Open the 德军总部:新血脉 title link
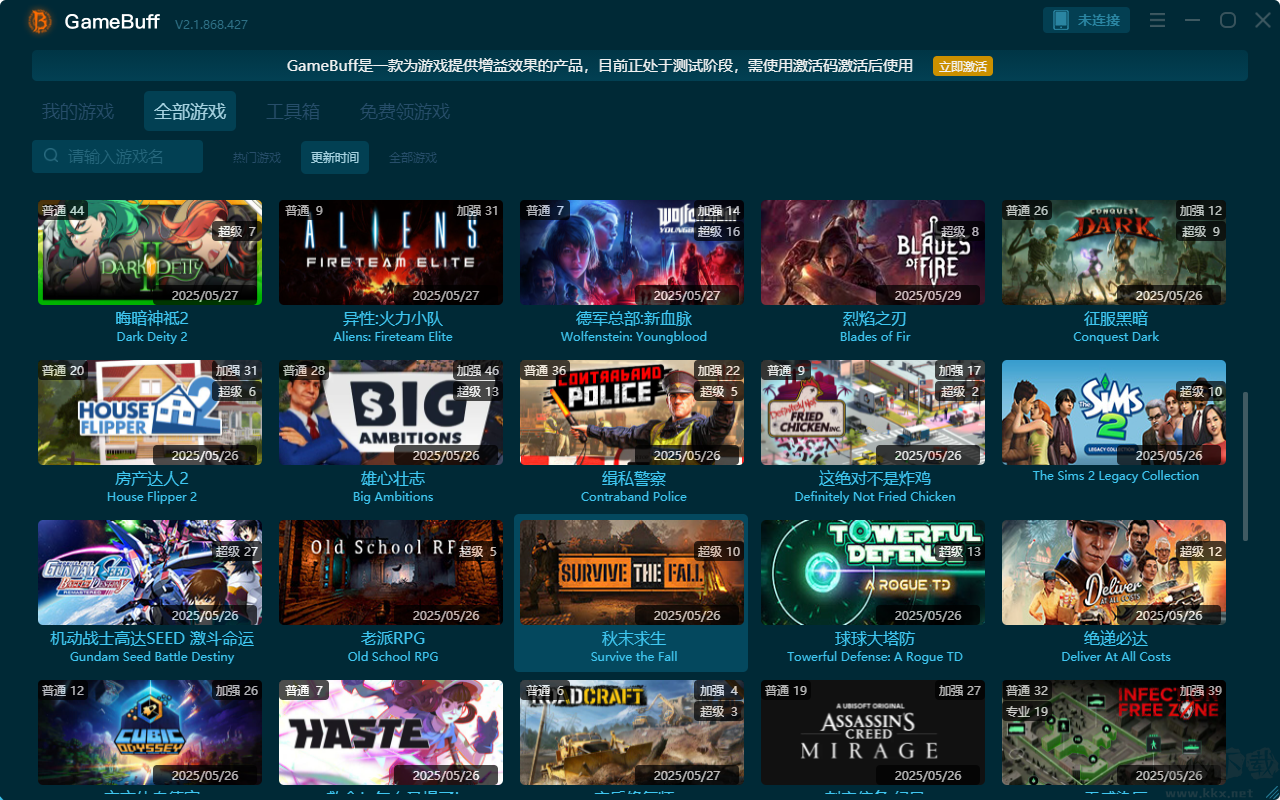The width and height of the screenshot is (1280, 800). pyautogui.click(x=634, y=318)
